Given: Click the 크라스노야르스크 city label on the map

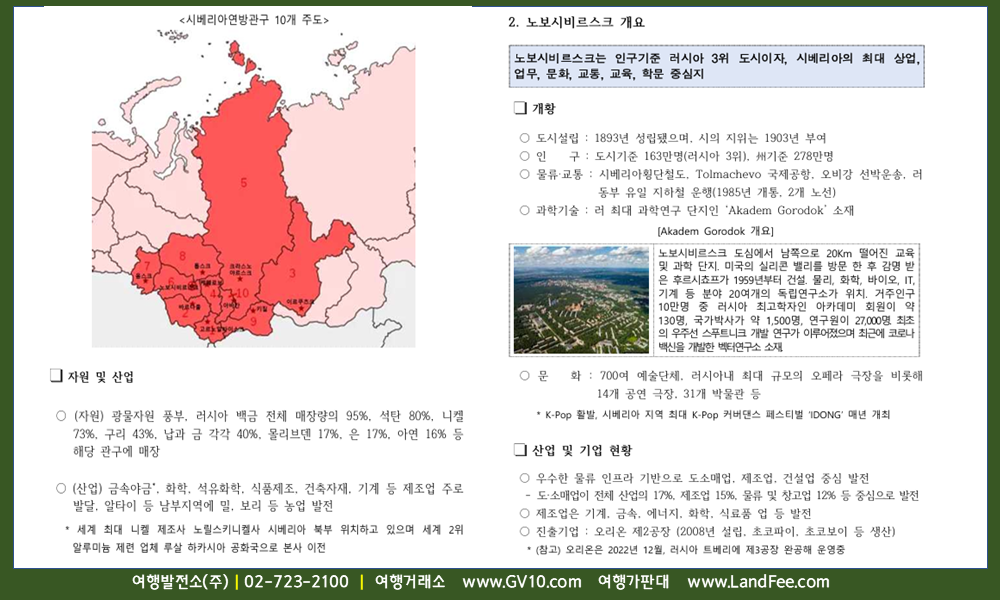Looking at the screenshot, I should (240, 269).
